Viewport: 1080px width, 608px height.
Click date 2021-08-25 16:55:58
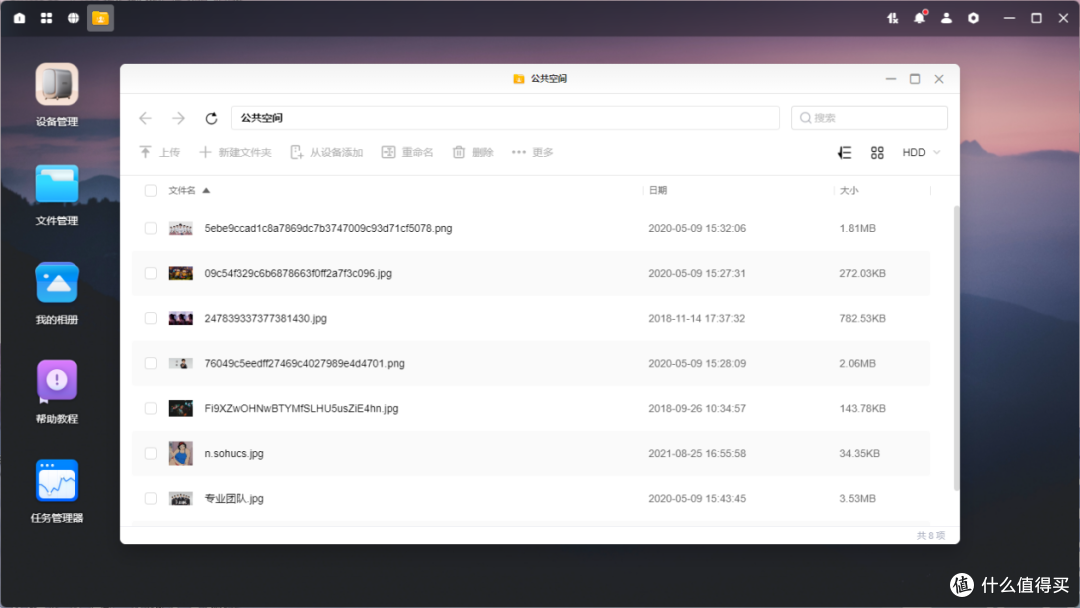tap(696, 453)
